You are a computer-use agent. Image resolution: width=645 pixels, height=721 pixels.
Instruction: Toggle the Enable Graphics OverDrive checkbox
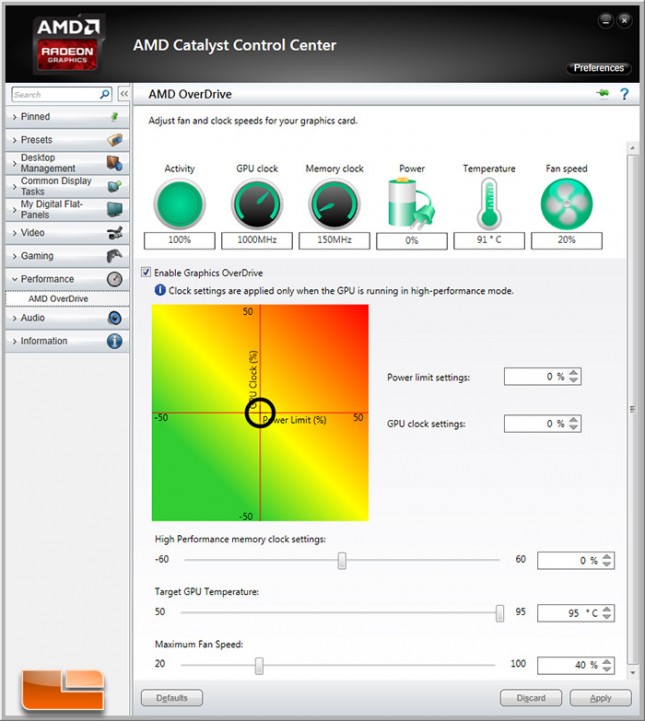[146, 272]
